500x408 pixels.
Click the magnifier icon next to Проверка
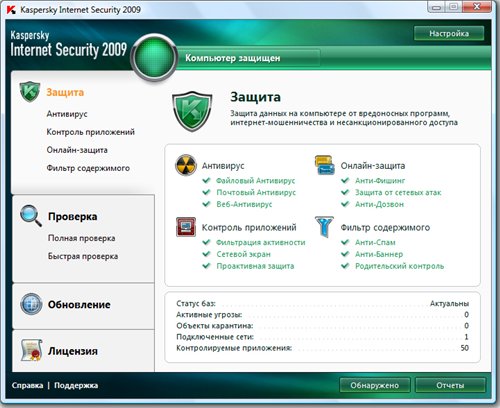pyautogui.click(x=31, y=216)
